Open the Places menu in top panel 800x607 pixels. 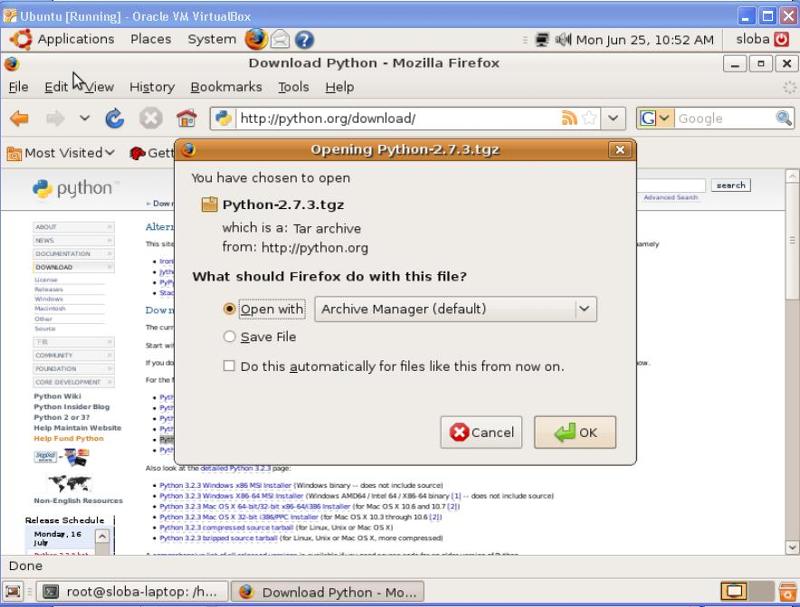(151, 39)
